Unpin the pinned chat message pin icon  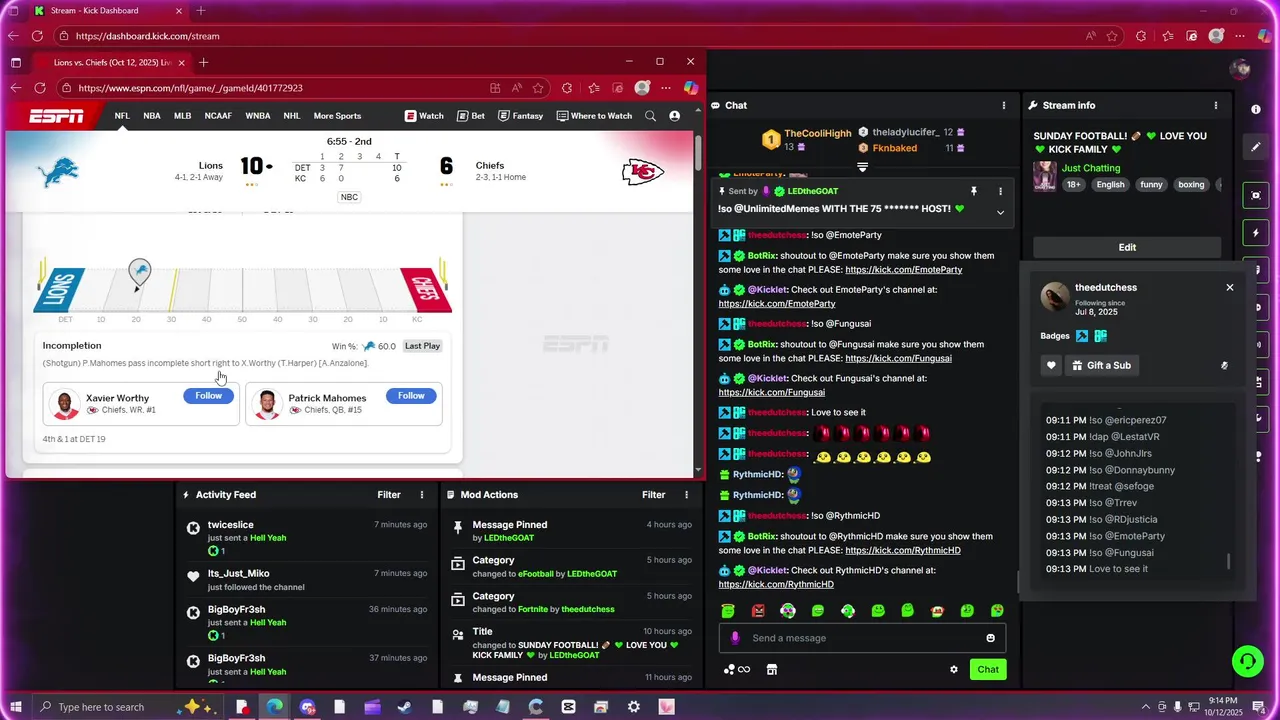point(973,191)
